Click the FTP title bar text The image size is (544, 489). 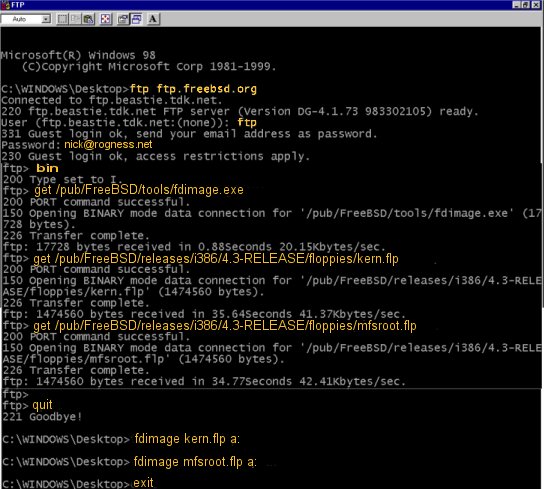[17, 5]
